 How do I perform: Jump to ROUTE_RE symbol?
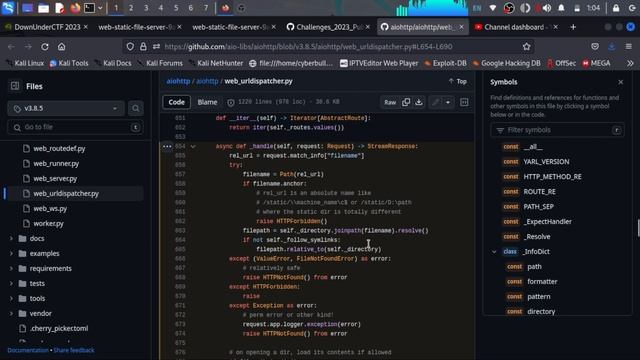pyautogui.click(x=539, y=191)
